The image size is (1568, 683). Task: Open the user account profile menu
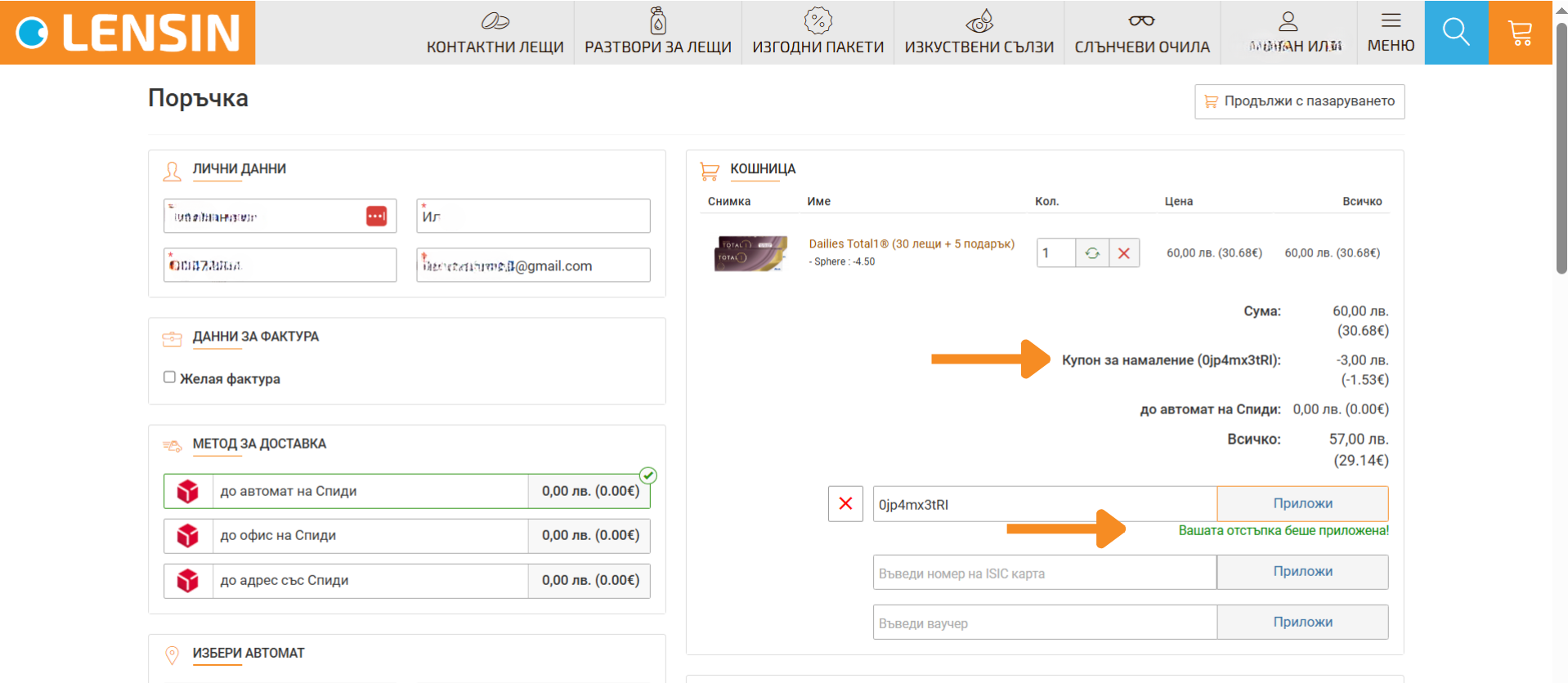point(1288,33)
